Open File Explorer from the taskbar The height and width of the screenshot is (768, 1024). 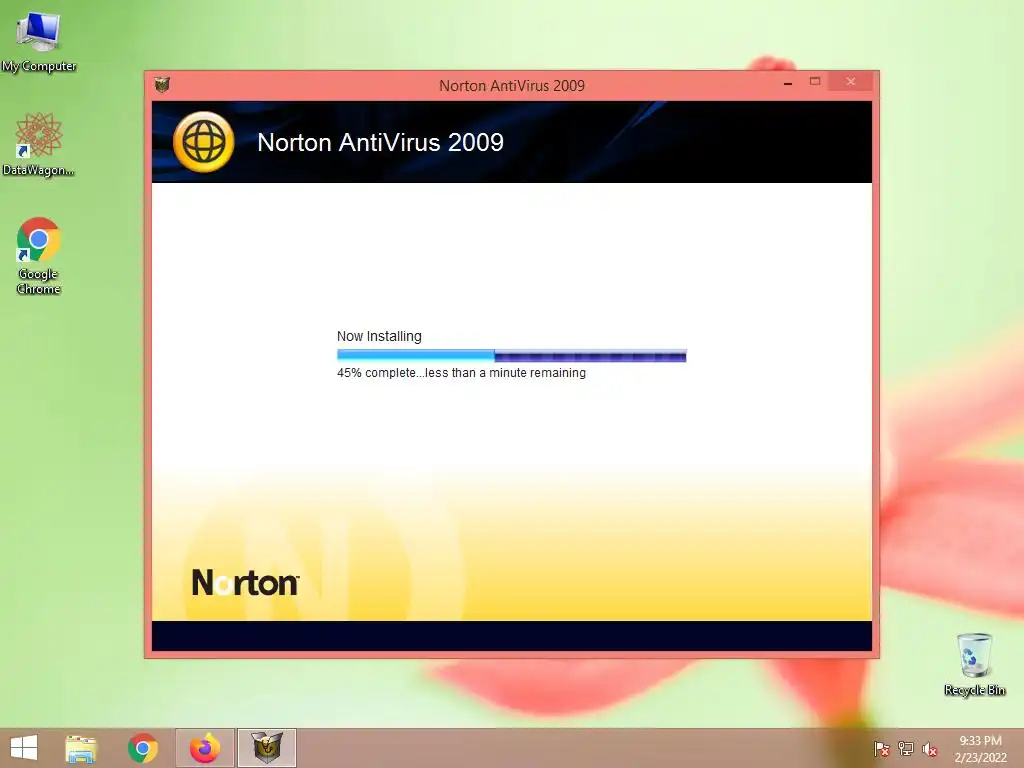click(x=81, y=748)
